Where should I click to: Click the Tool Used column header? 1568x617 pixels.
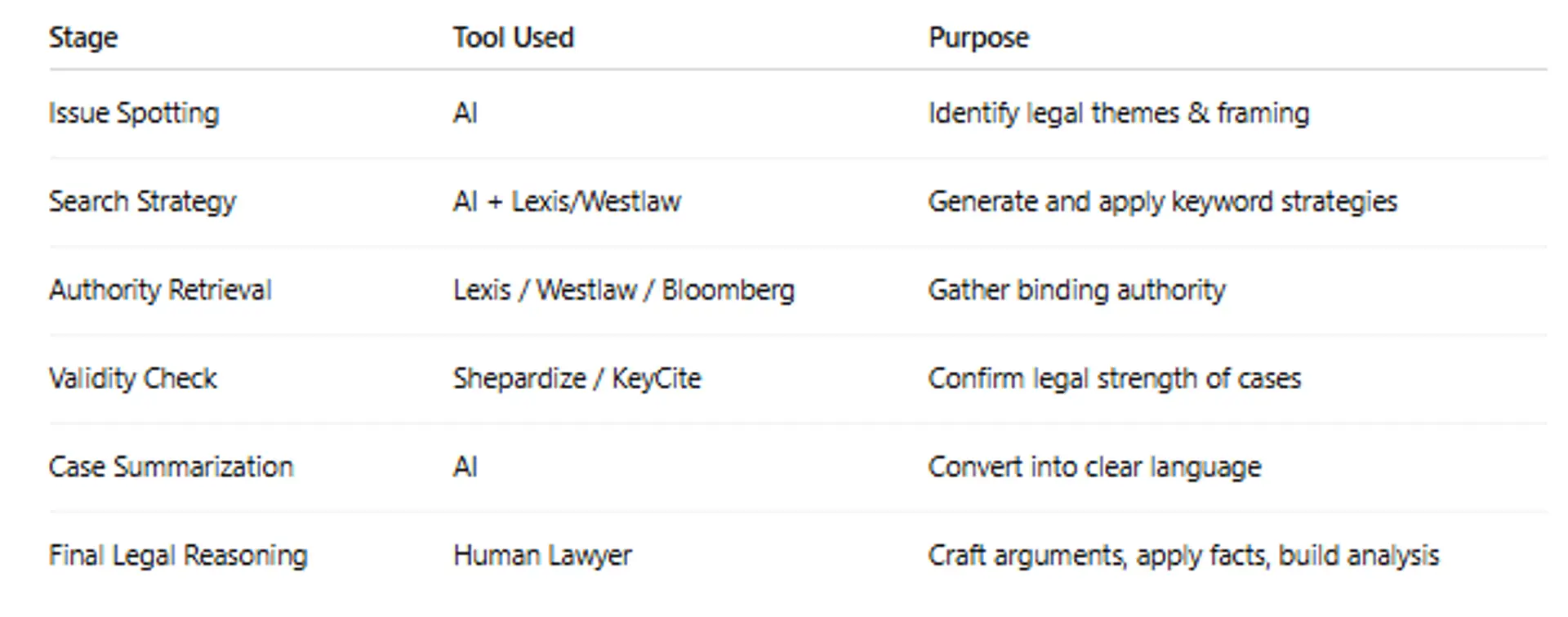(514, 38)
